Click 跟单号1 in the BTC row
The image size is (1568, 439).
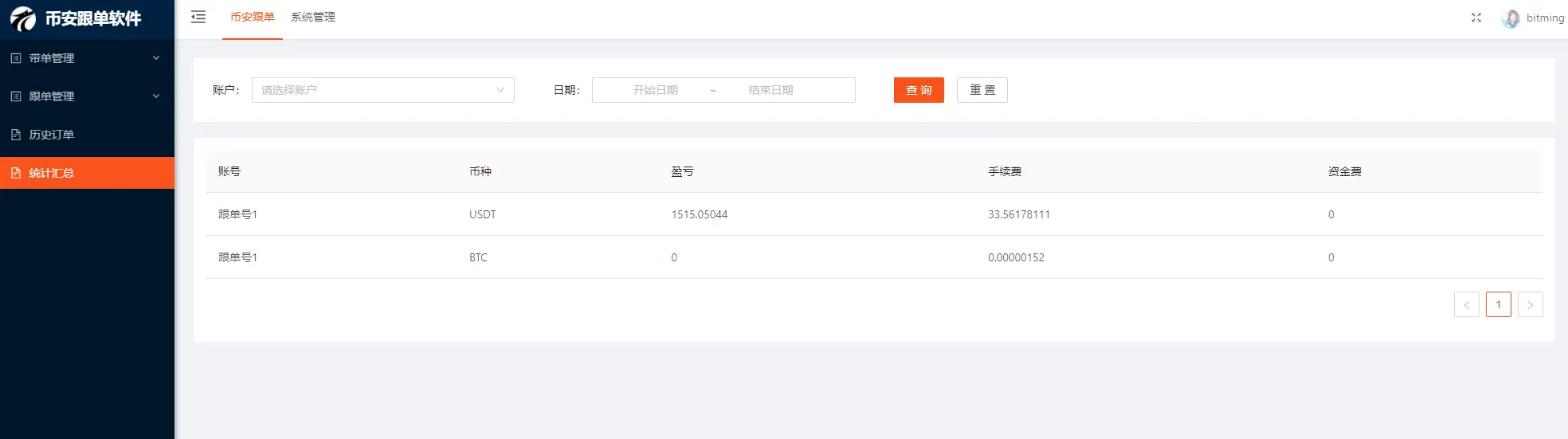coord(237,257)
